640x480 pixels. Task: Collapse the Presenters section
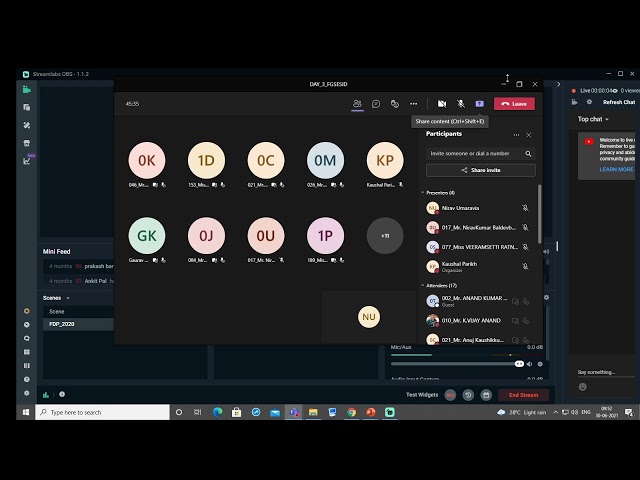[x=423, y=193]
